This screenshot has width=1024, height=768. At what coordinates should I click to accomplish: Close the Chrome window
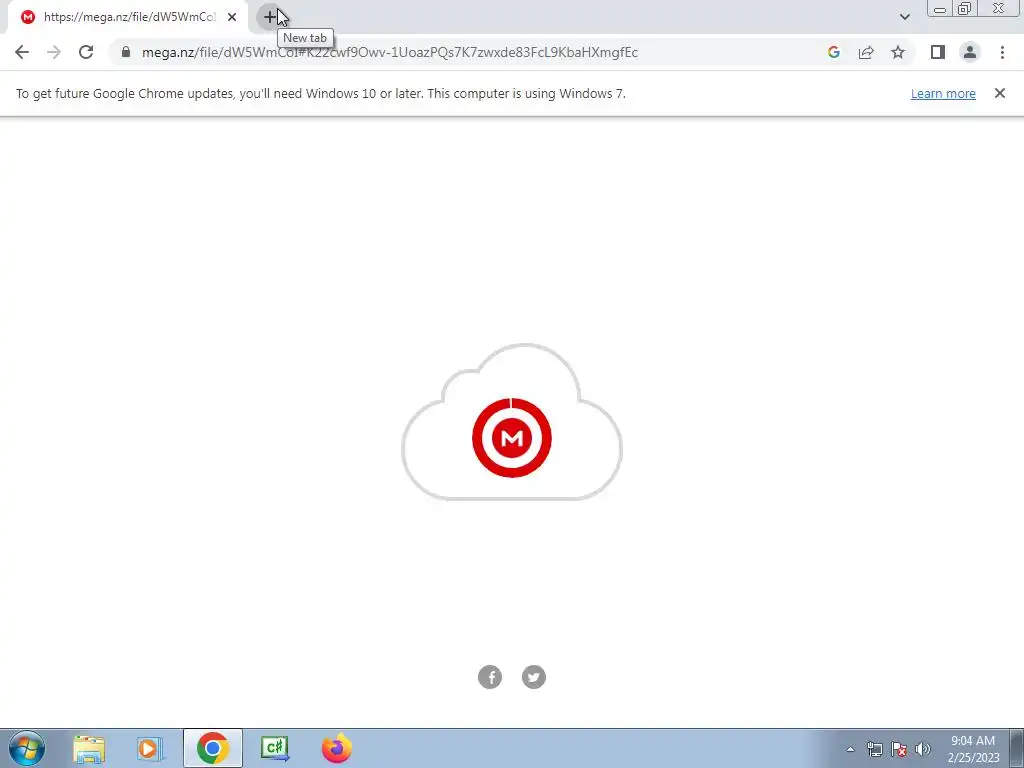tap(999, 8)
